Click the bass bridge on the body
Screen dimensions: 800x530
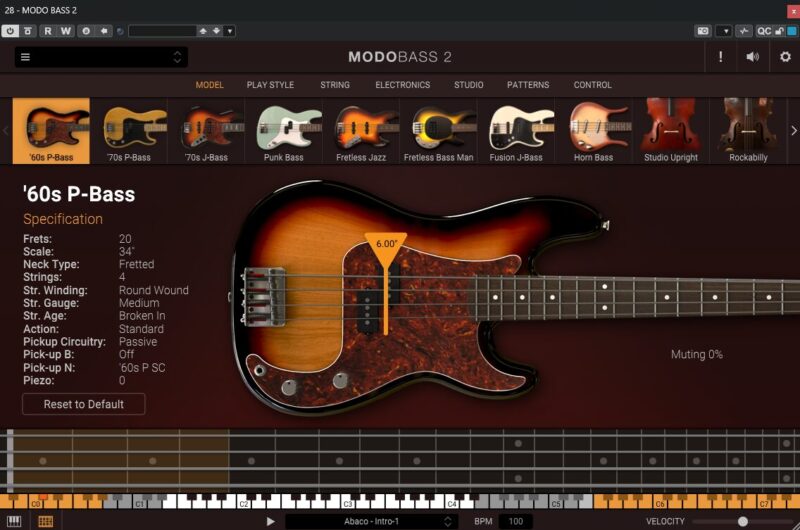263,297
